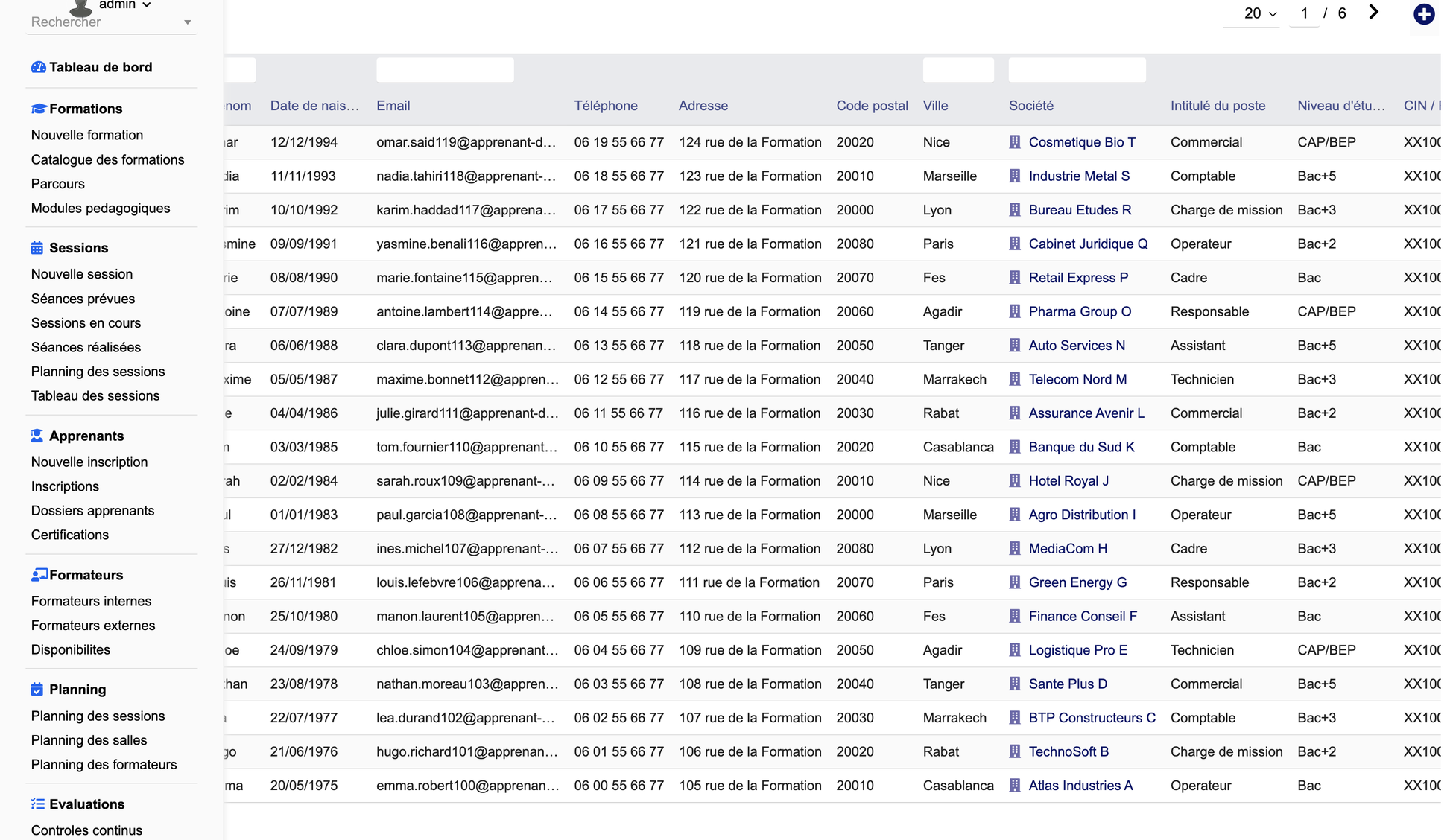Open Formateurs externes menu item

[93, 626]
